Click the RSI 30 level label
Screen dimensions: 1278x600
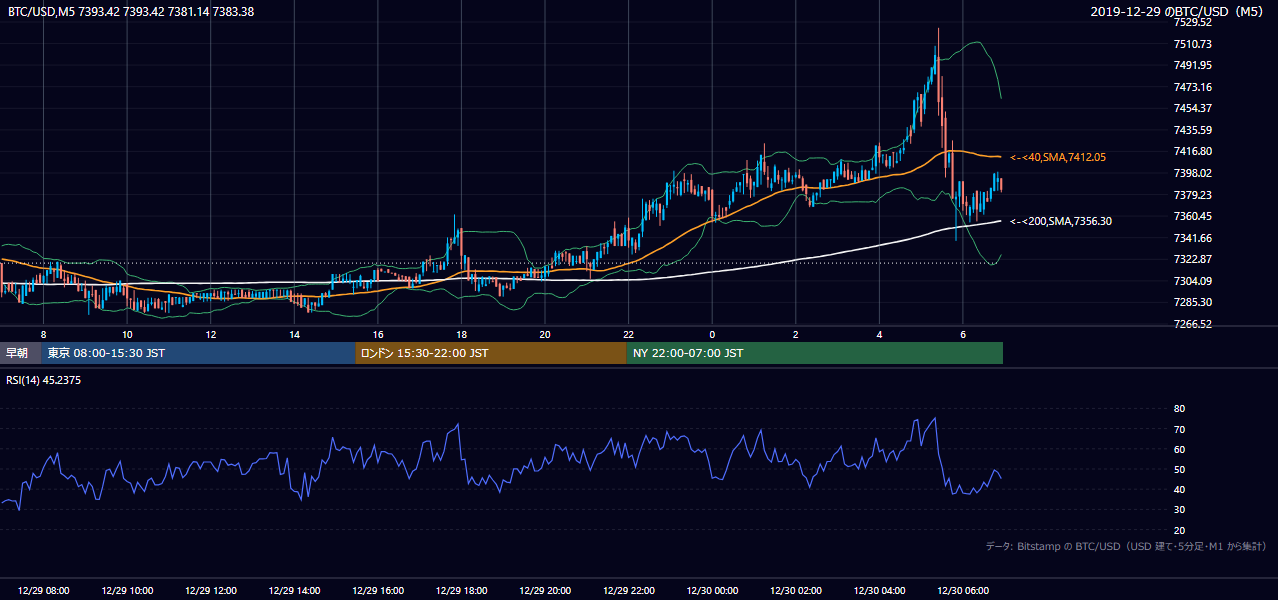coord(1179,510)
